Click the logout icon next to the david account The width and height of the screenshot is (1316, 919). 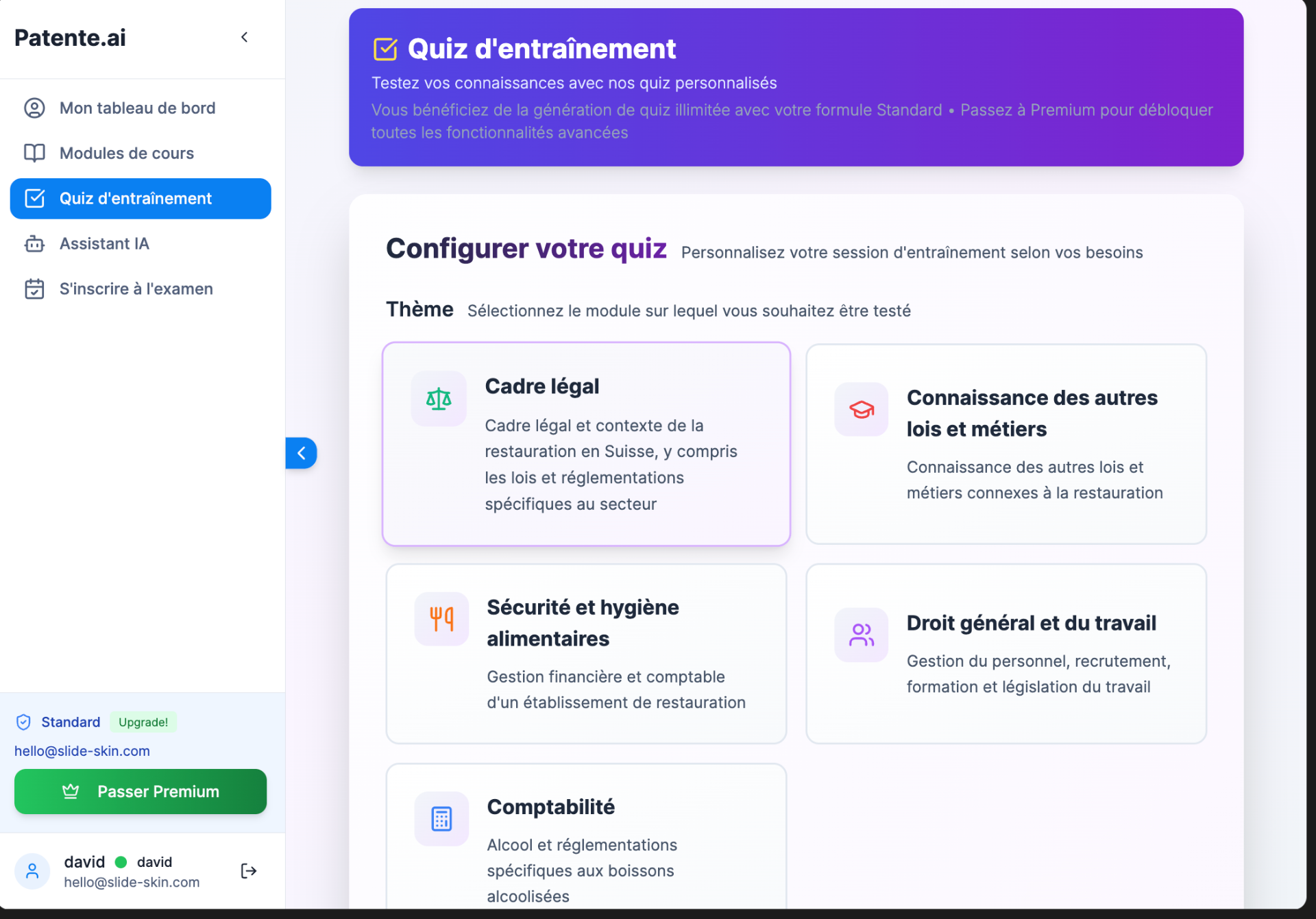[x=248, y=870]
